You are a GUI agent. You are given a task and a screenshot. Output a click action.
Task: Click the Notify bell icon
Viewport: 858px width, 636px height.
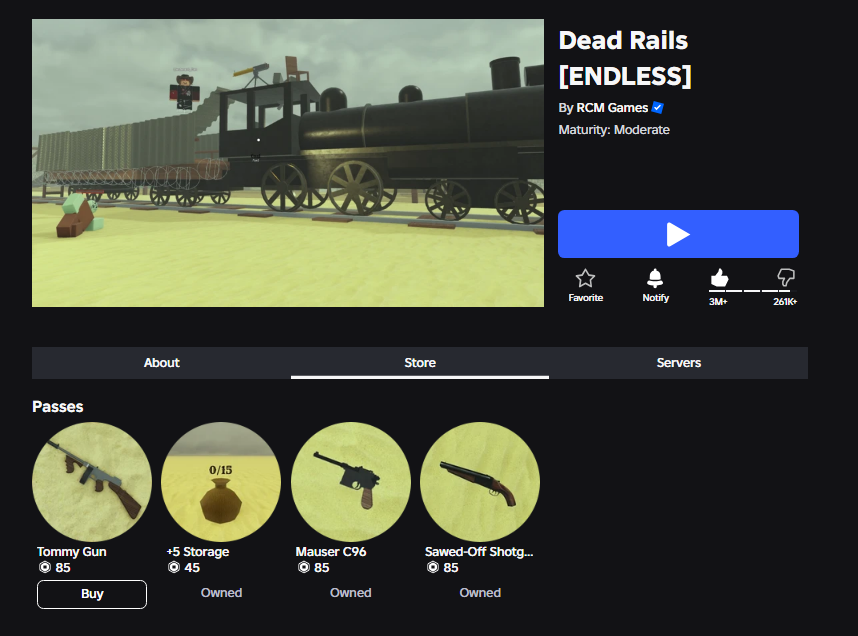(x=655, y=279)
